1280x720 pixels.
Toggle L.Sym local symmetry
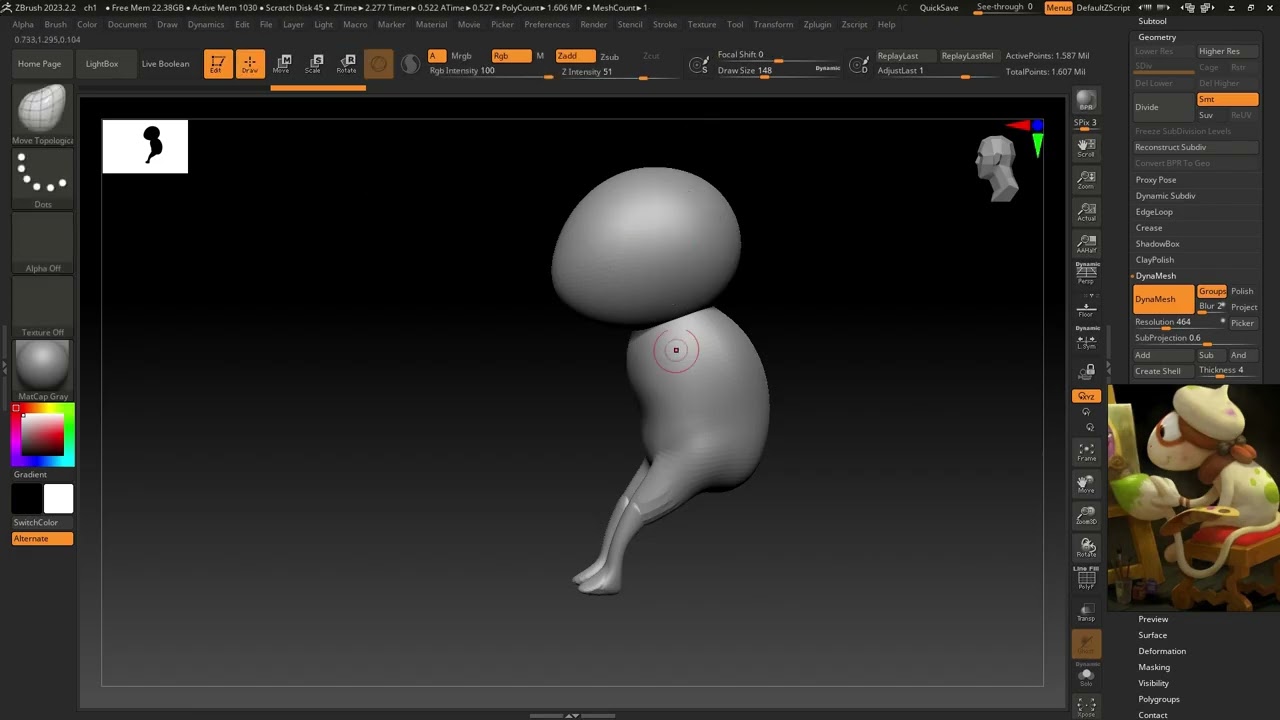click(1086, 340)
